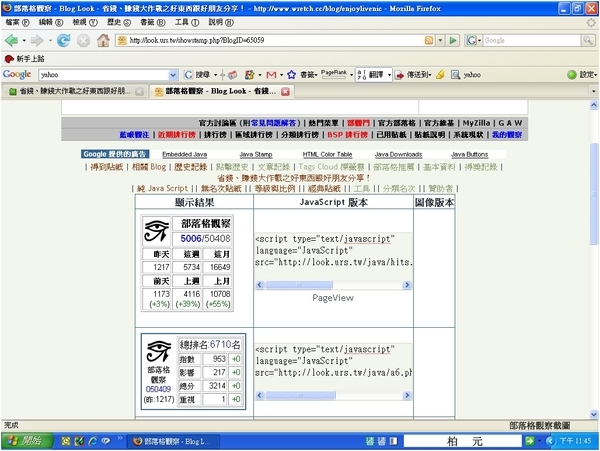Reload the page with refresh icon
This screenshot has height=451, width=600.
click(x=64, y=40)
